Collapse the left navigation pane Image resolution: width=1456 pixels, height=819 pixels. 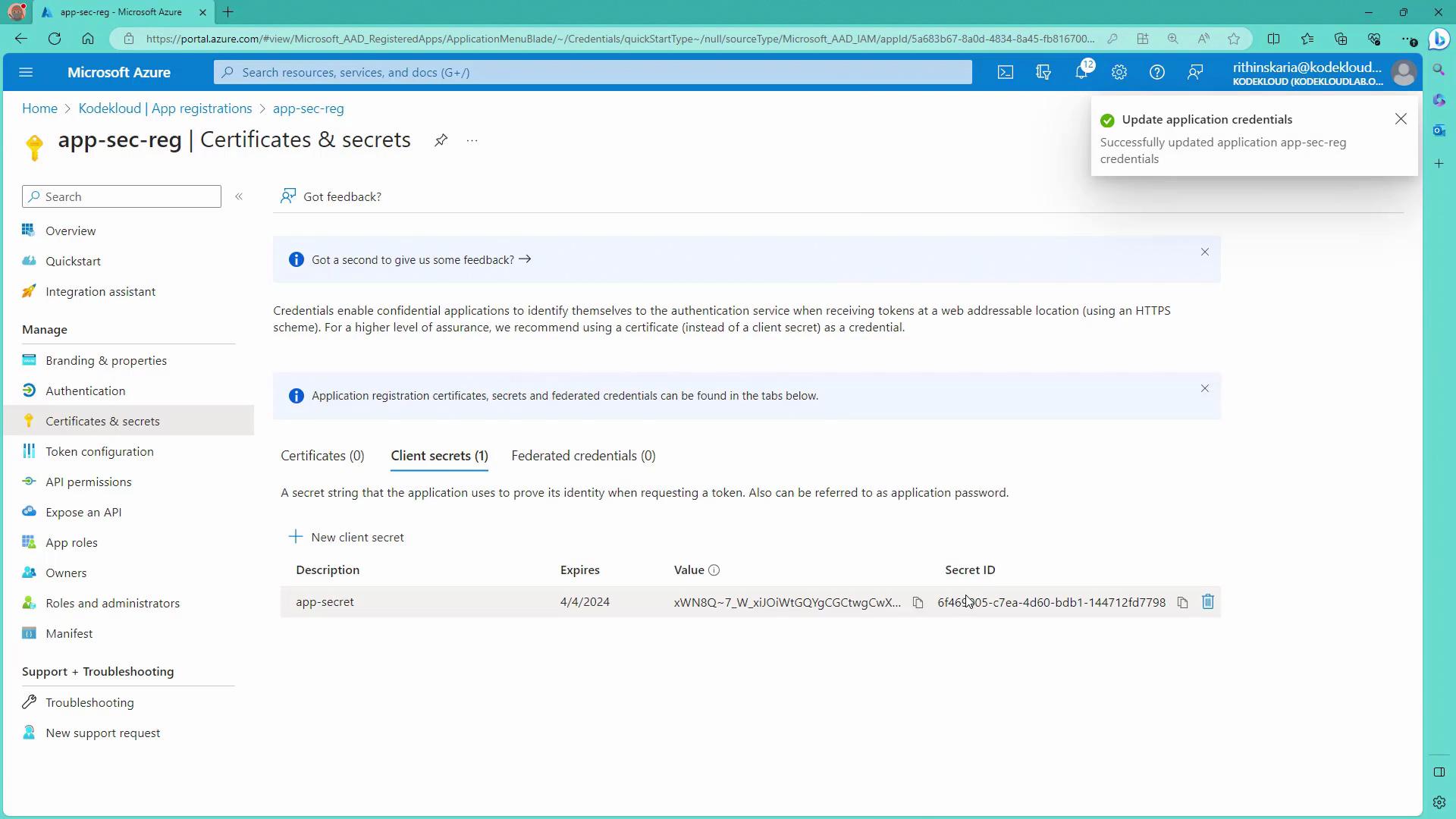coord(239,196)
